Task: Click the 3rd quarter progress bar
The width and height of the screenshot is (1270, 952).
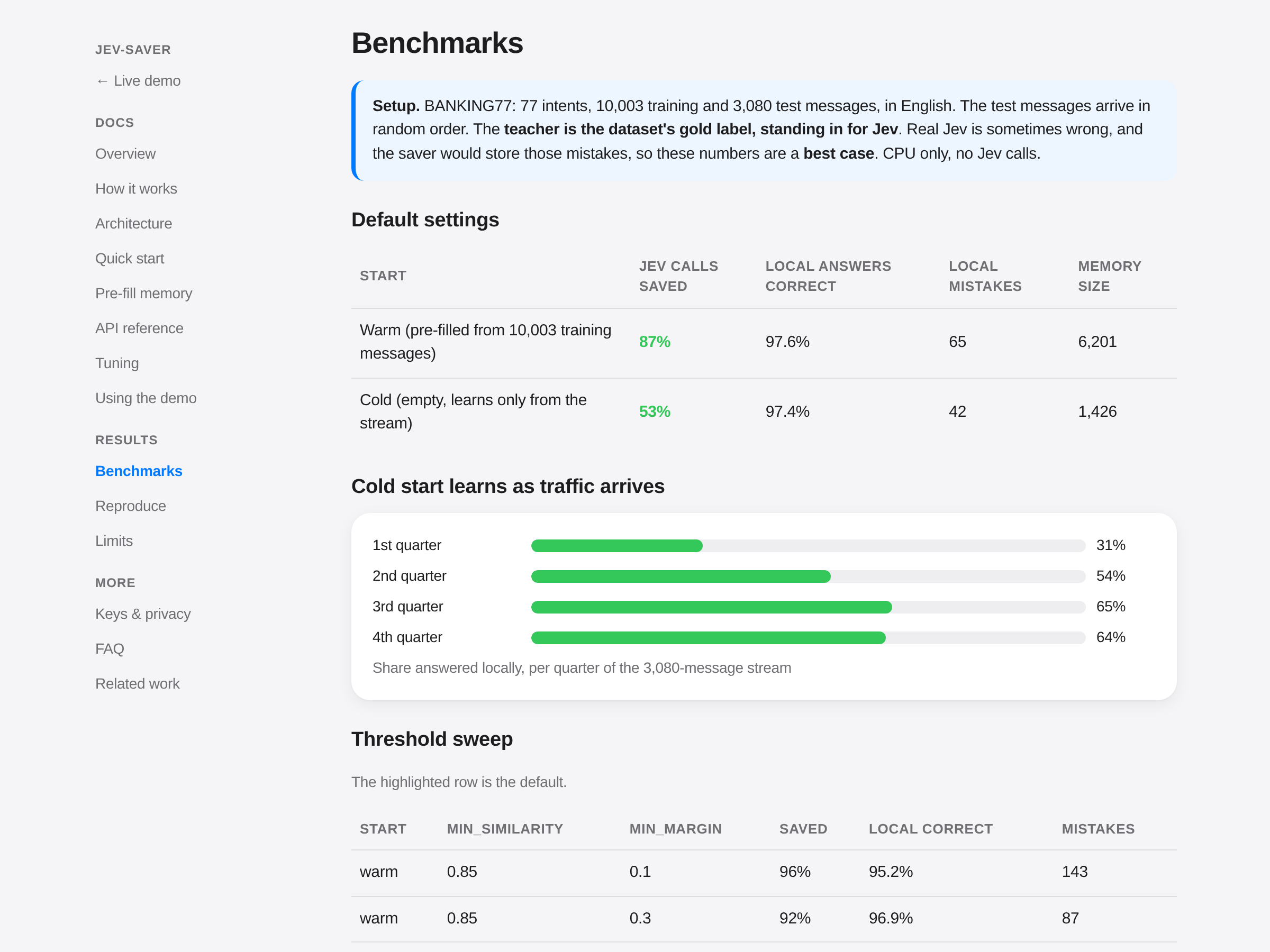Action: point(808,607)
